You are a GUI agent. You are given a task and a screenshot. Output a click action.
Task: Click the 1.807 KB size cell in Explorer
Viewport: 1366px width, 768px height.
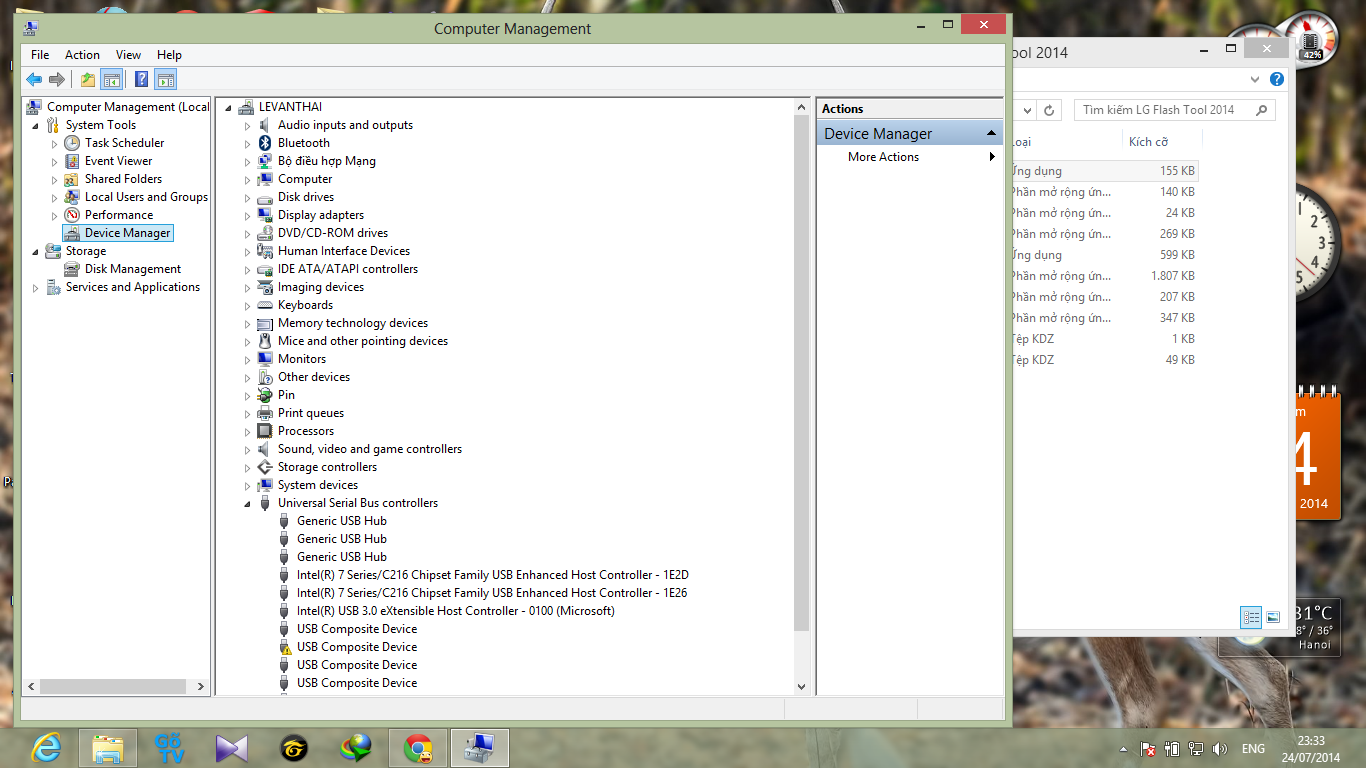coord(1172,276)
